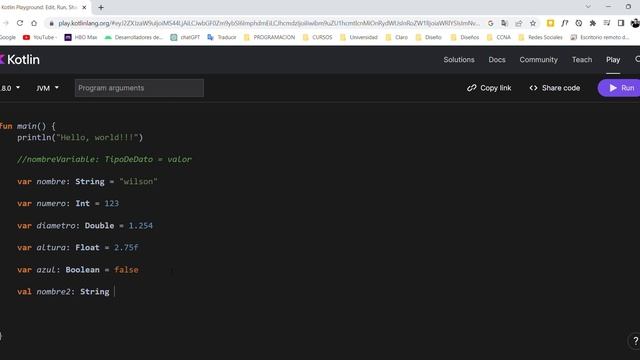Click the Google icon in address bar
Viewport: 640px width, 360px height.
[x=491, y=23]
